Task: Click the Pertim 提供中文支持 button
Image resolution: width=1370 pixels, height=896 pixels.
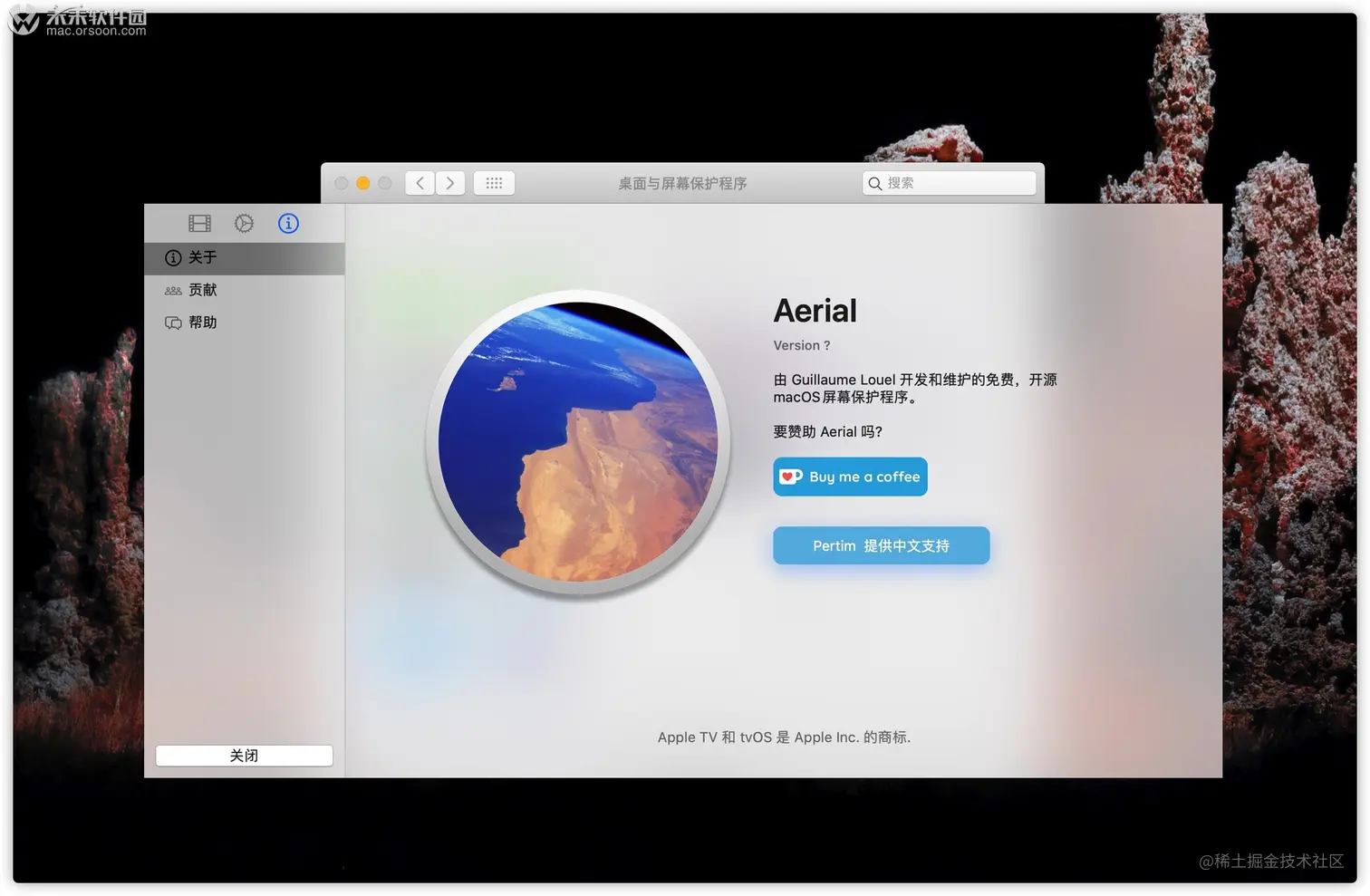Action: pyautogui.click(x=881, y=545)
